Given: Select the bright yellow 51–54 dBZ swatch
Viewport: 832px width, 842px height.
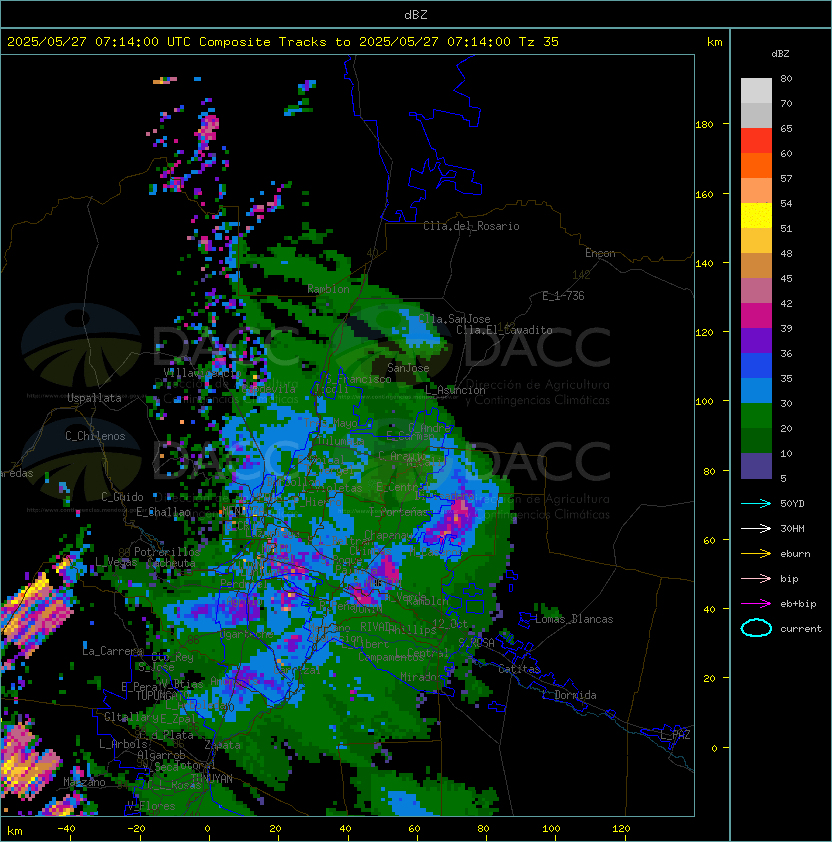Looking at the screenshot, I should tap(756, 215).
